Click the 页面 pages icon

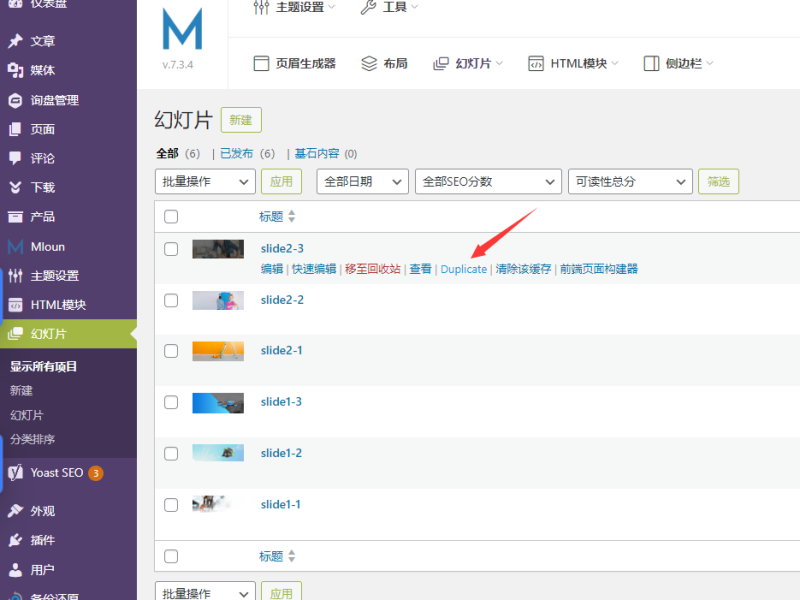point(15,129)
